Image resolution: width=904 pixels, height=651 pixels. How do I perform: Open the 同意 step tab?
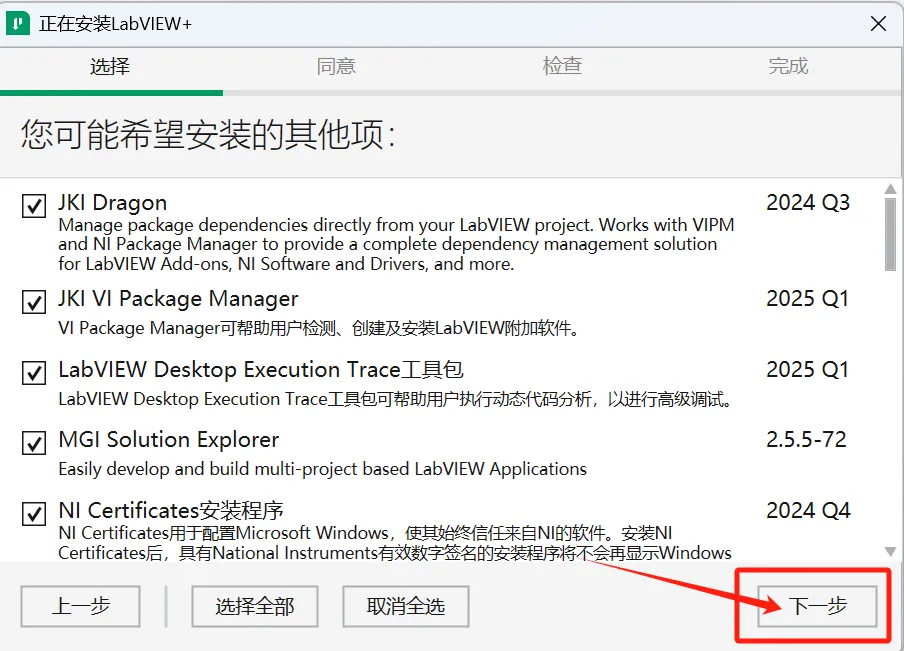tap(336, 66)
